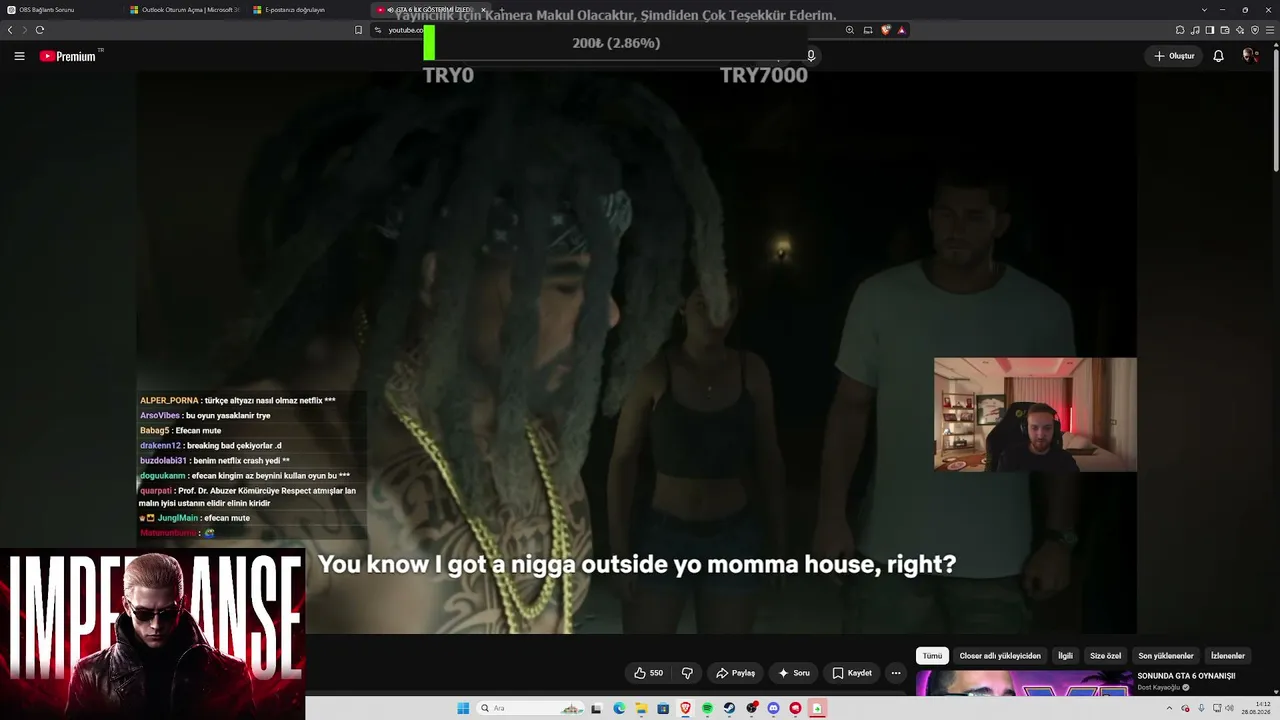Open the tab search dropdown arrow
Screen dimensions: 1280x720
[x=1202, y=10]
